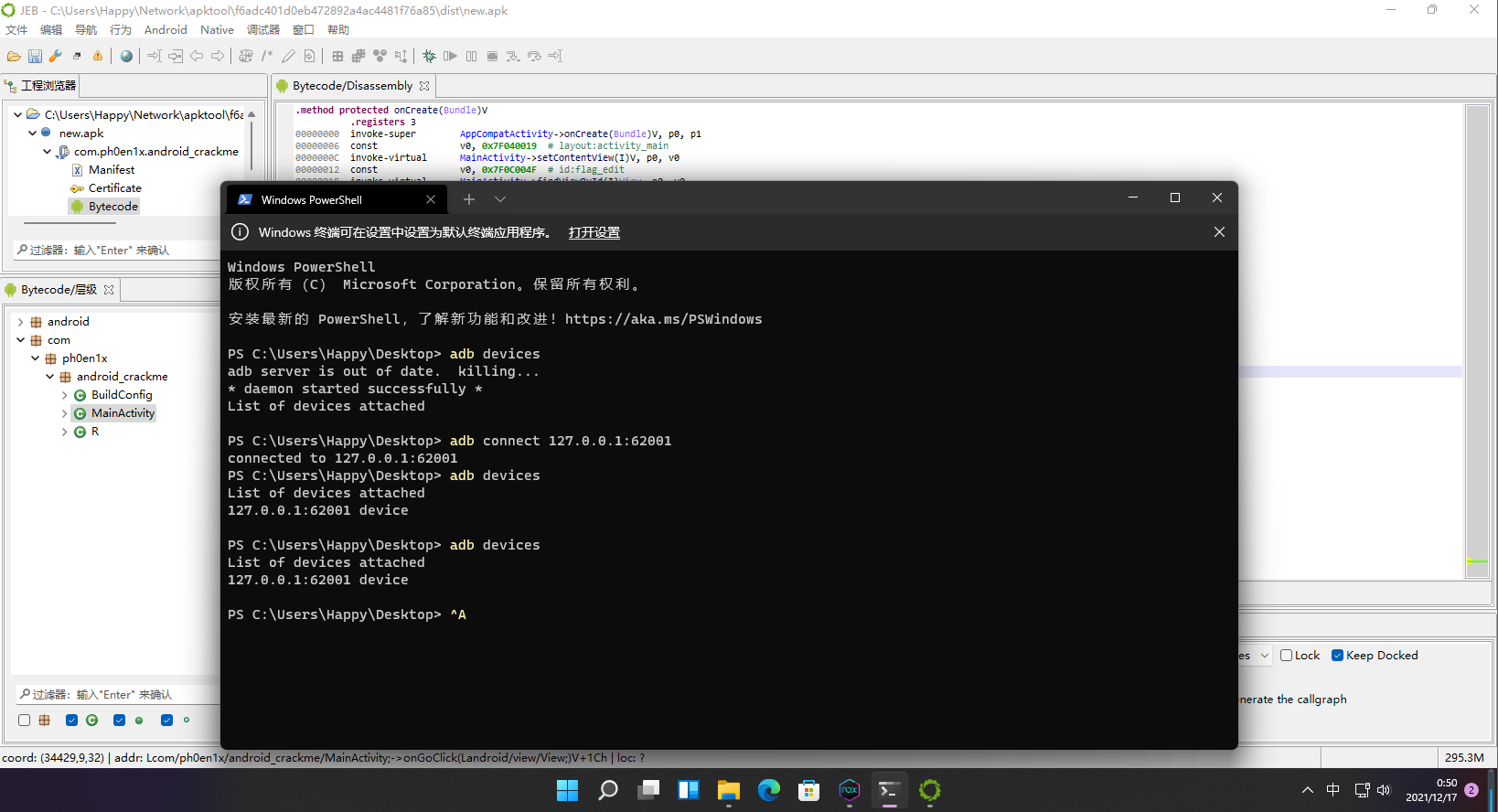Click the open folder icon in JEB toolbar
1498x812 pixels.
point(14,57)
